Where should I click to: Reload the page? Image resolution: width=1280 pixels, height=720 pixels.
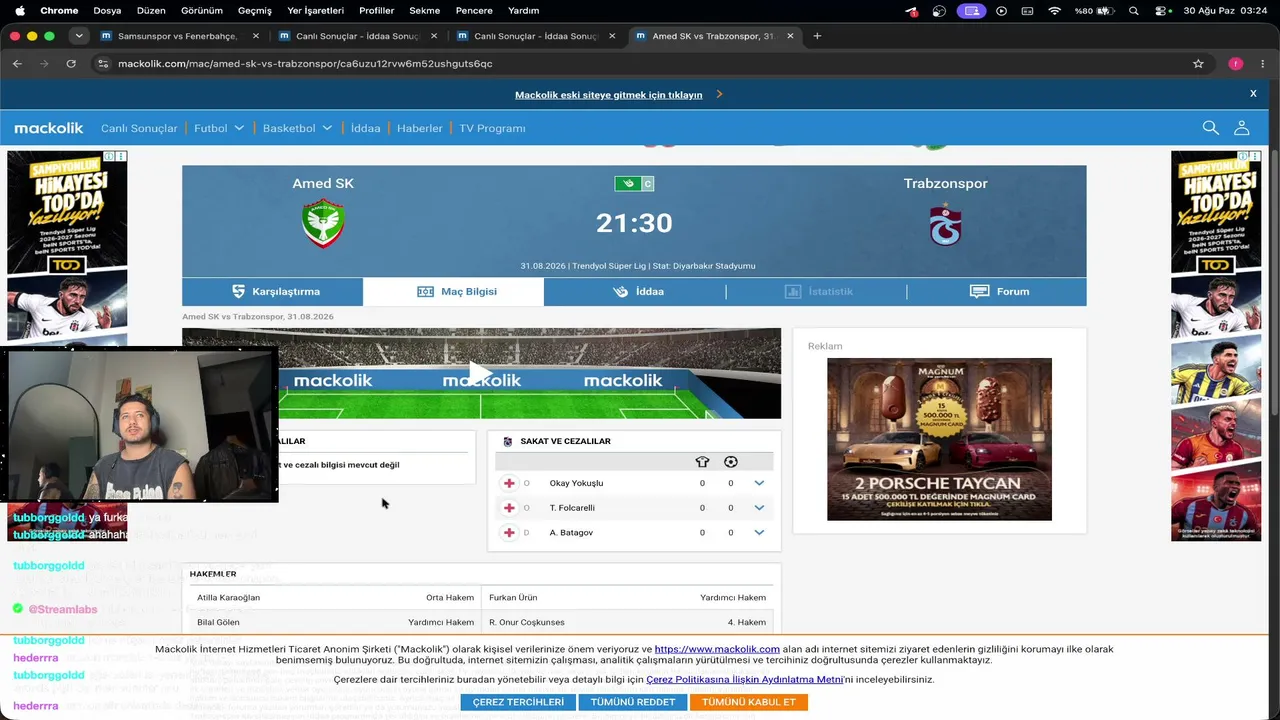point(71,63)
